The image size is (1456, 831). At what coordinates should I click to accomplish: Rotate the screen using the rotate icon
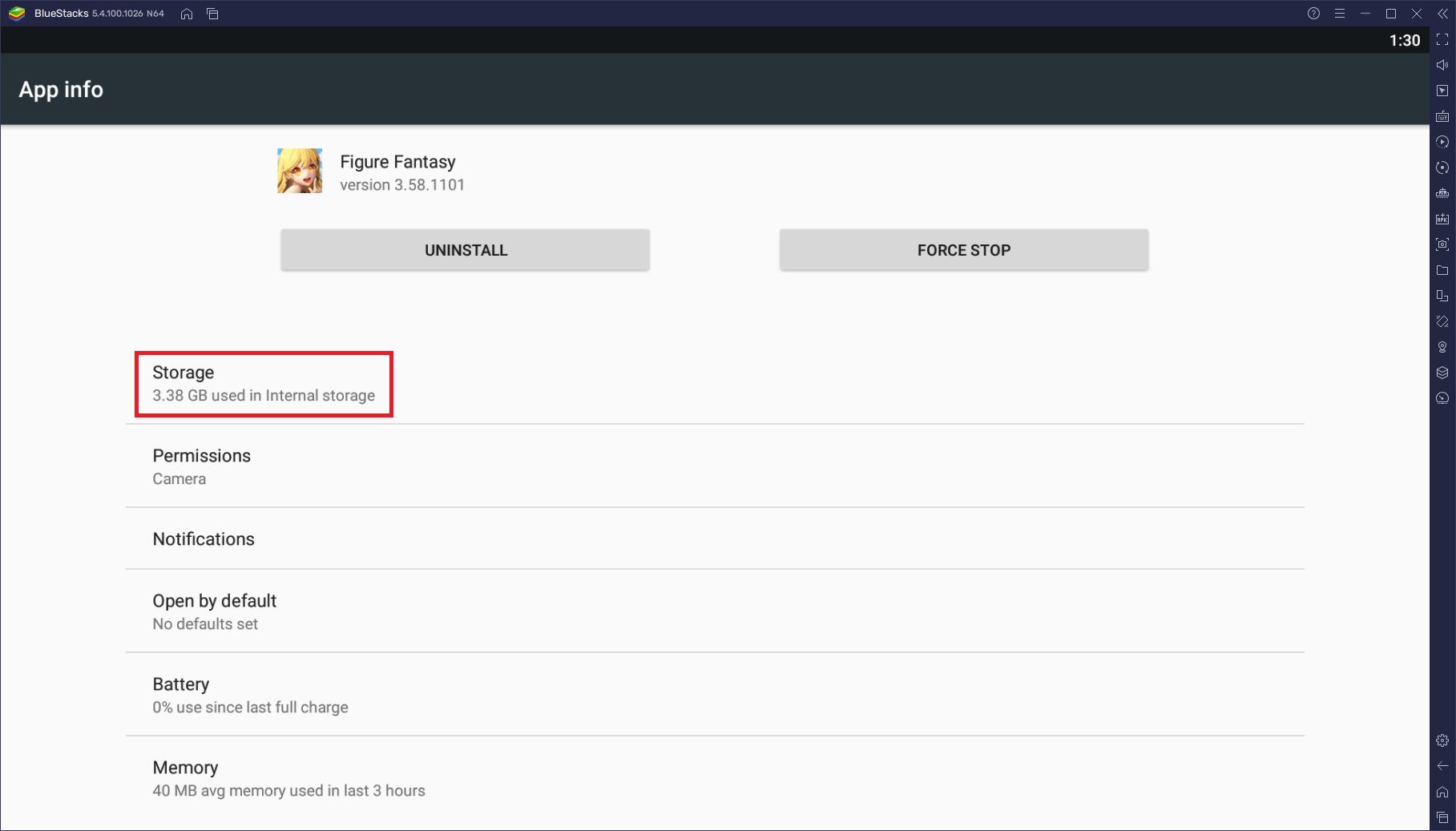1442,321
